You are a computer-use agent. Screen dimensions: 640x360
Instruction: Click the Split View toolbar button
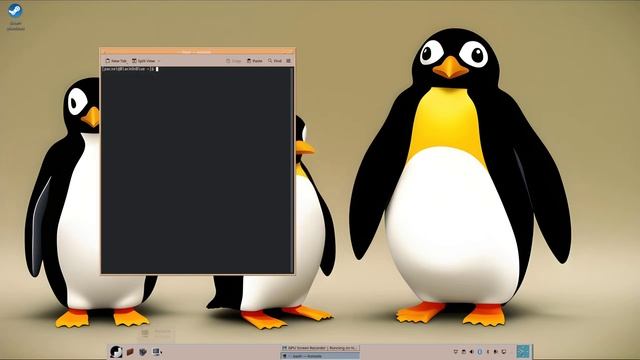[143, 61]
